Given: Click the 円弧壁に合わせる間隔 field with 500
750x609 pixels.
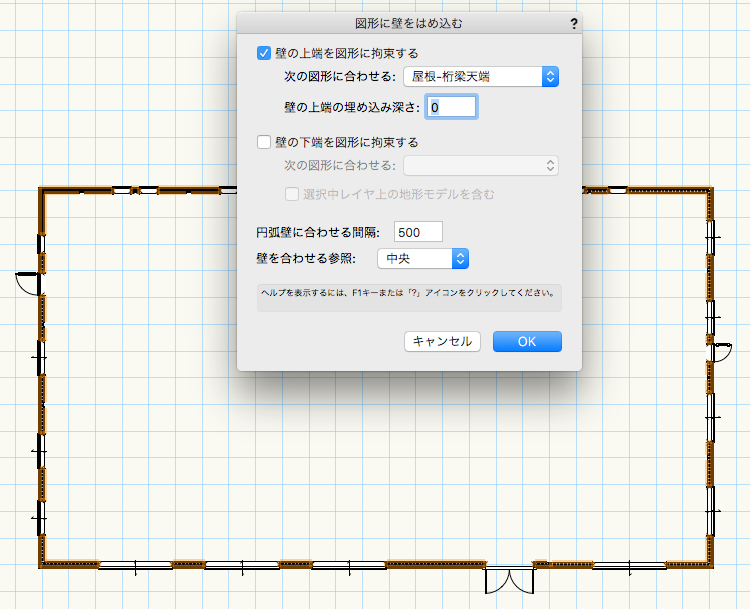Looking at the screenshot, I should [x=418, y=232].
